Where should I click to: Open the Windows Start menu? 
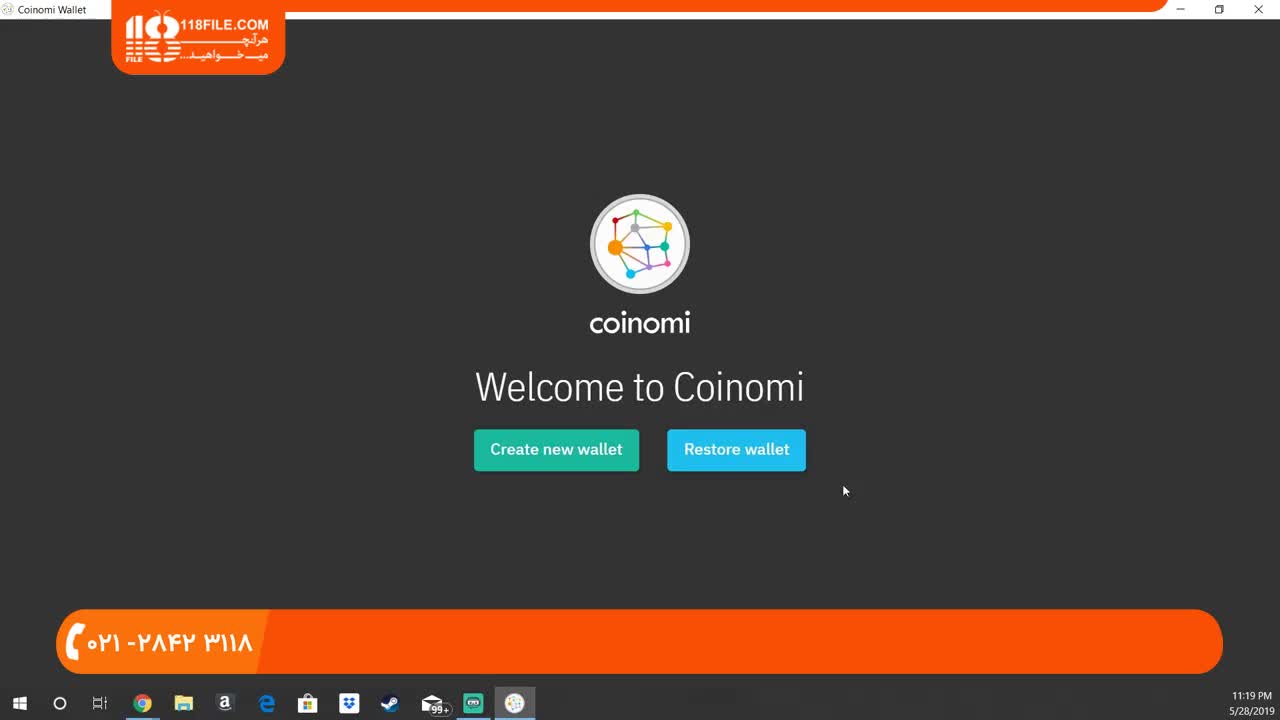coord(19,703)
